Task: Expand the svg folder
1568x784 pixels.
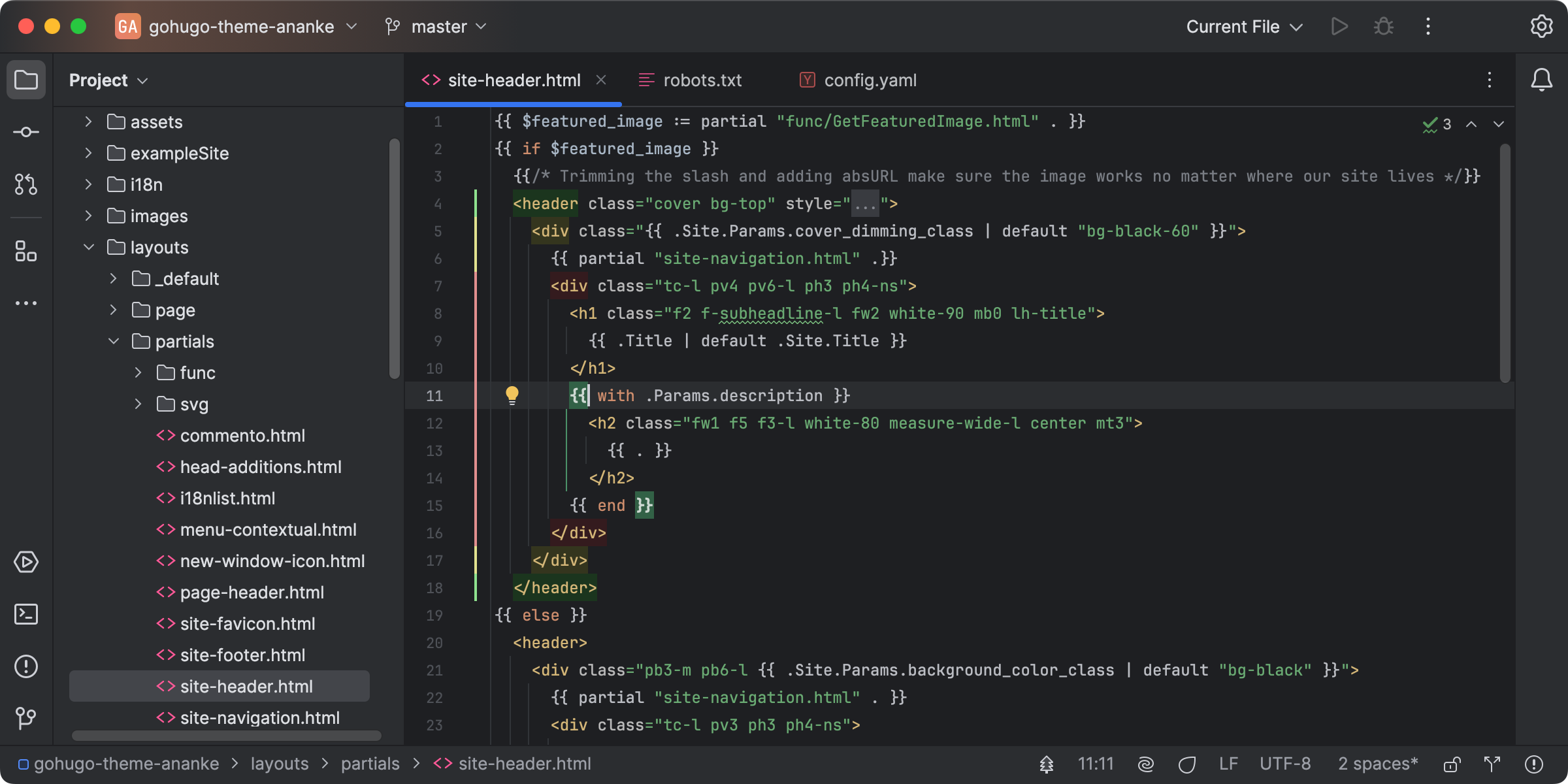Action: [138, 404]
